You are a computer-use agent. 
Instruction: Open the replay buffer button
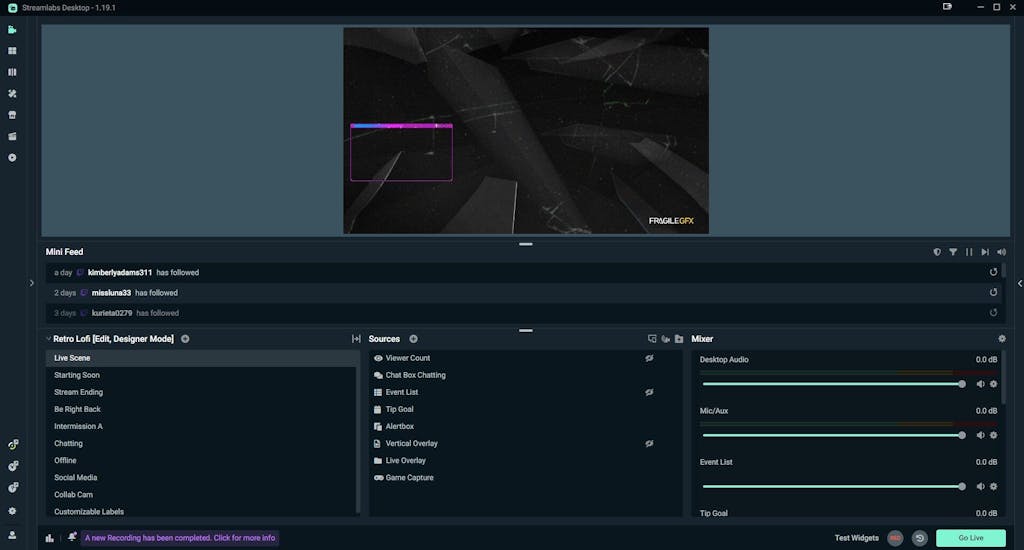(x=920, y=538)
